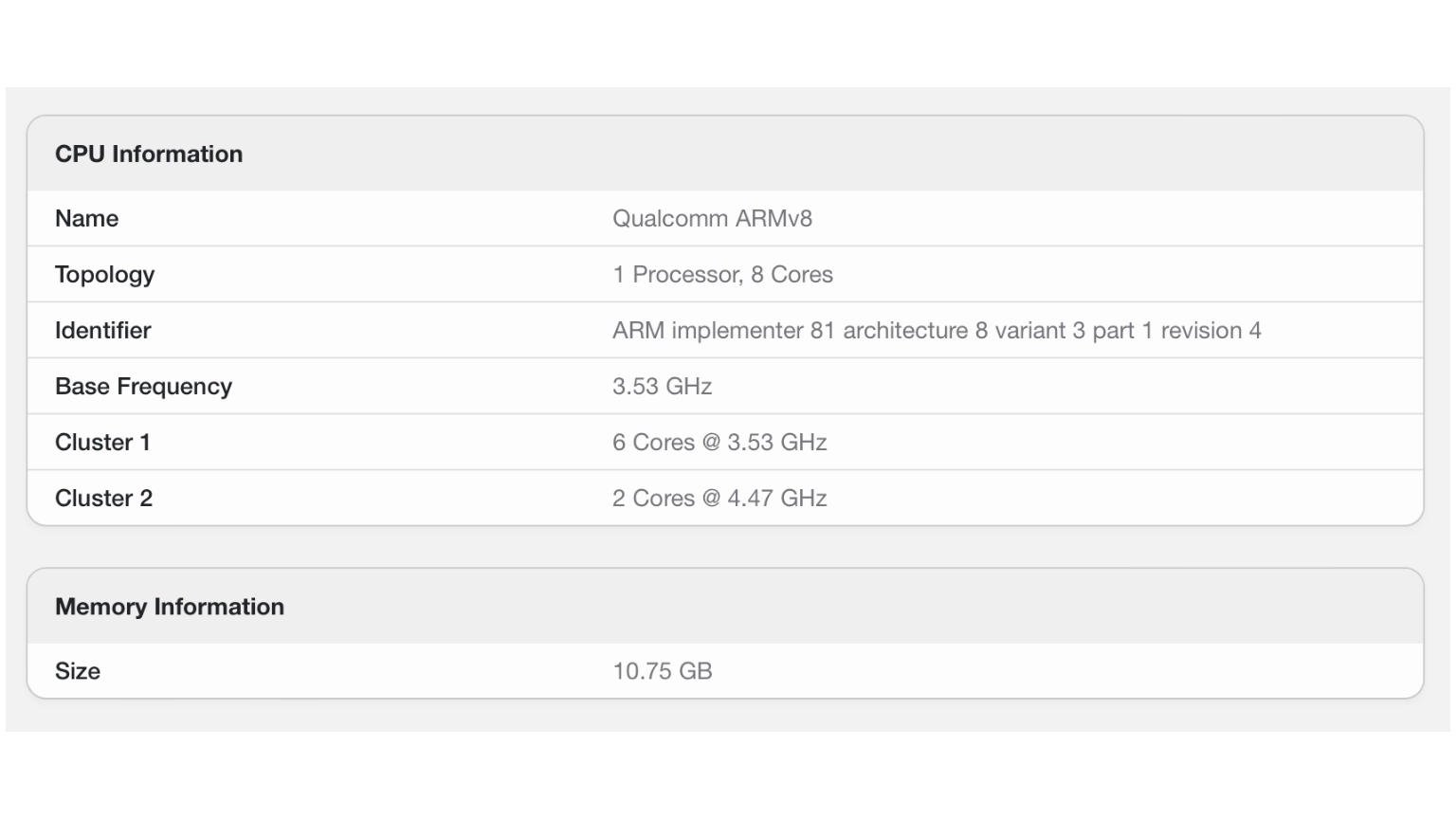
Task: Click the white area above the CPU table
Action: pyautogui.click(x=725, y=43)
